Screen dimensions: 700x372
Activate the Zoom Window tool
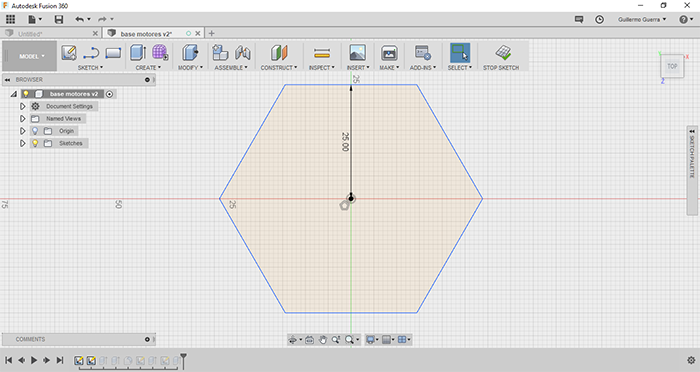pyautogui.click(x=336, y=340)
